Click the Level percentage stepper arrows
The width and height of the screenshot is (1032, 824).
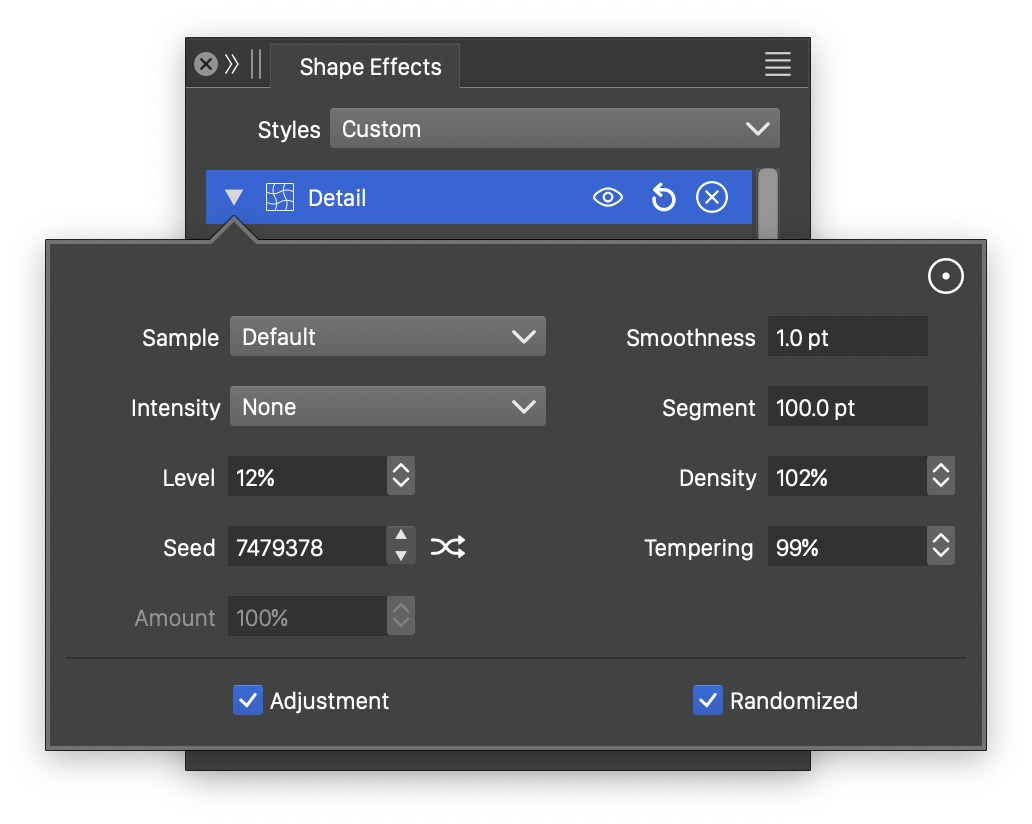coord(401,477)
